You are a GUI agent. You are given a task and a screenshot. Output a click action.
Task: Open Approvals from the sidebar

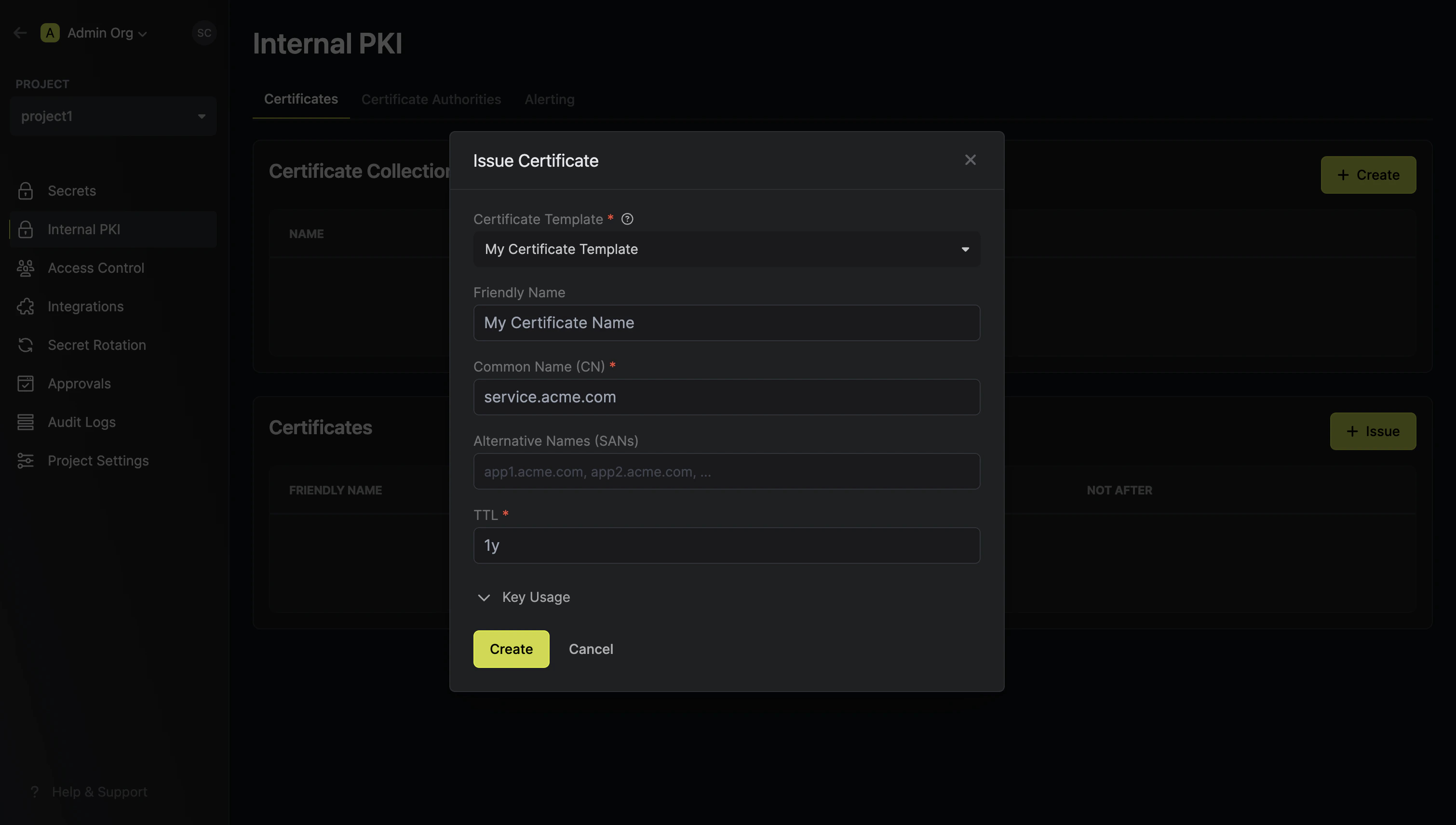(x=113, y=384)
